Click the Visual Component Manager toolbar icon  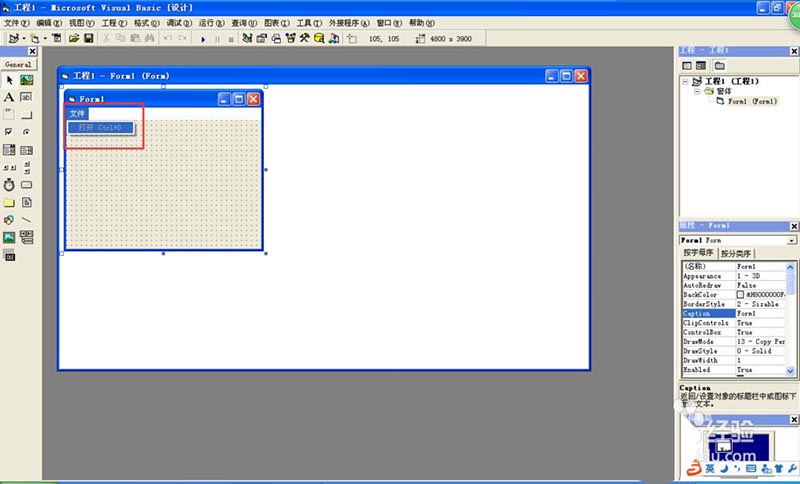click(x=334, y=38)
